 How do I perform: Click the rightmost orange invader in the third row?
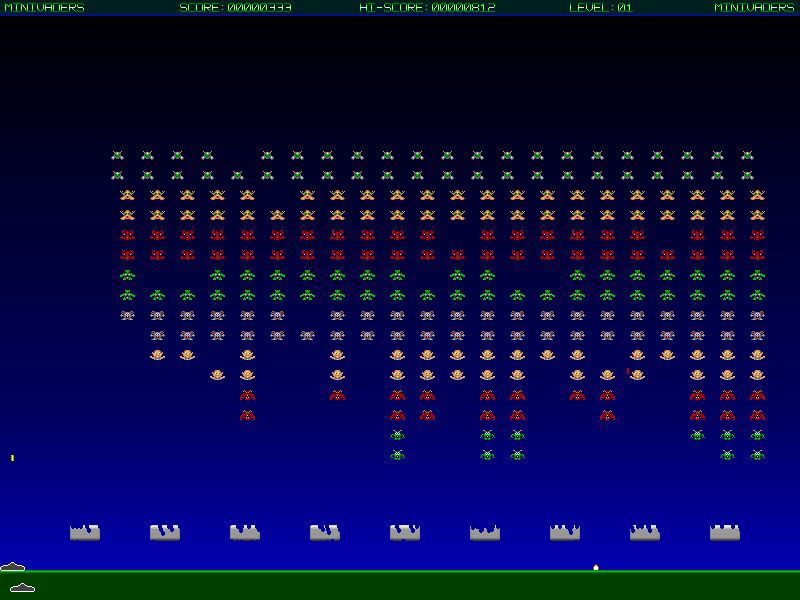[758, 195]
